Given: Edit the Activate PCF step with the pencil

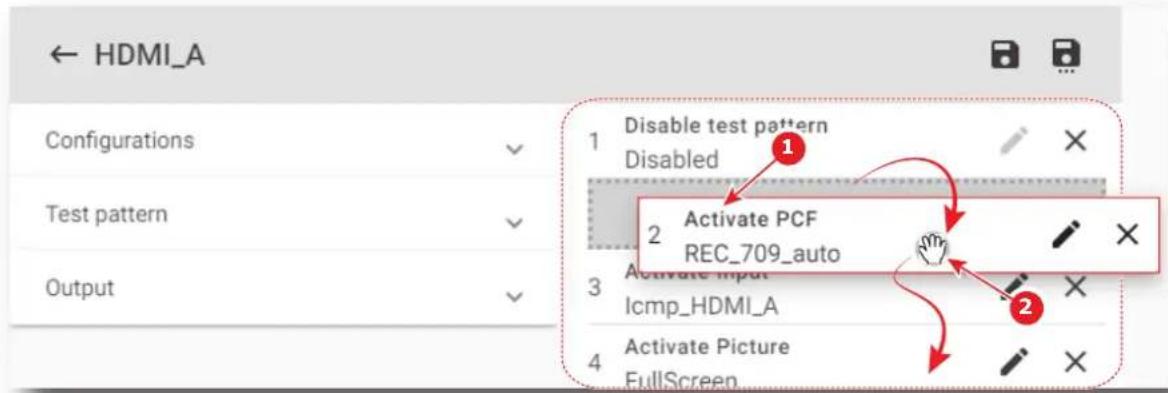Looking at the screenshot, I should (1066, 234).
